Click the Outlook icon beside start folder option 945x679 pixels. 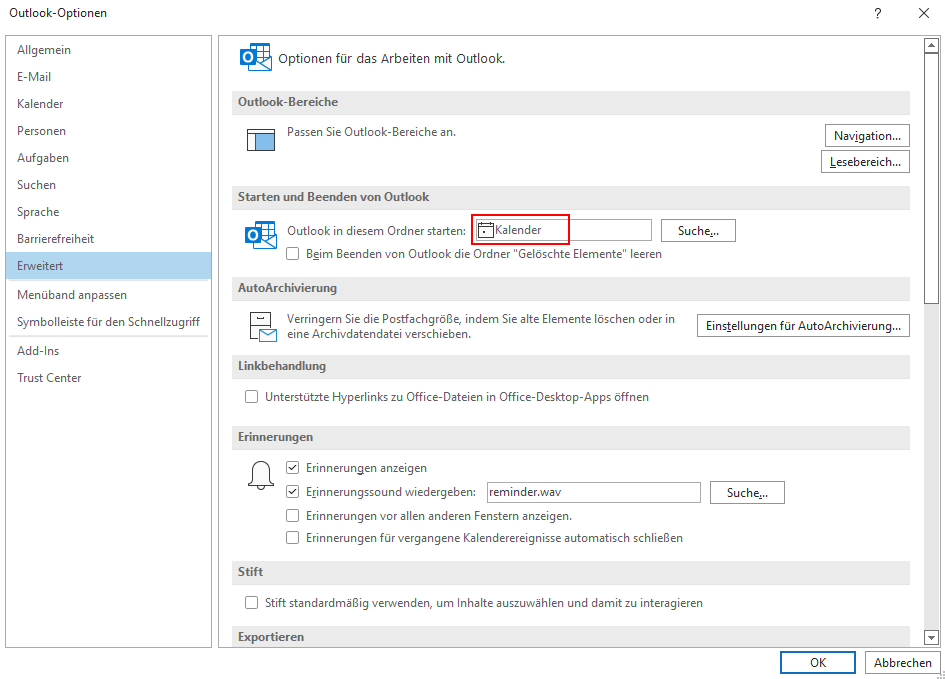(x=260, y=235)
